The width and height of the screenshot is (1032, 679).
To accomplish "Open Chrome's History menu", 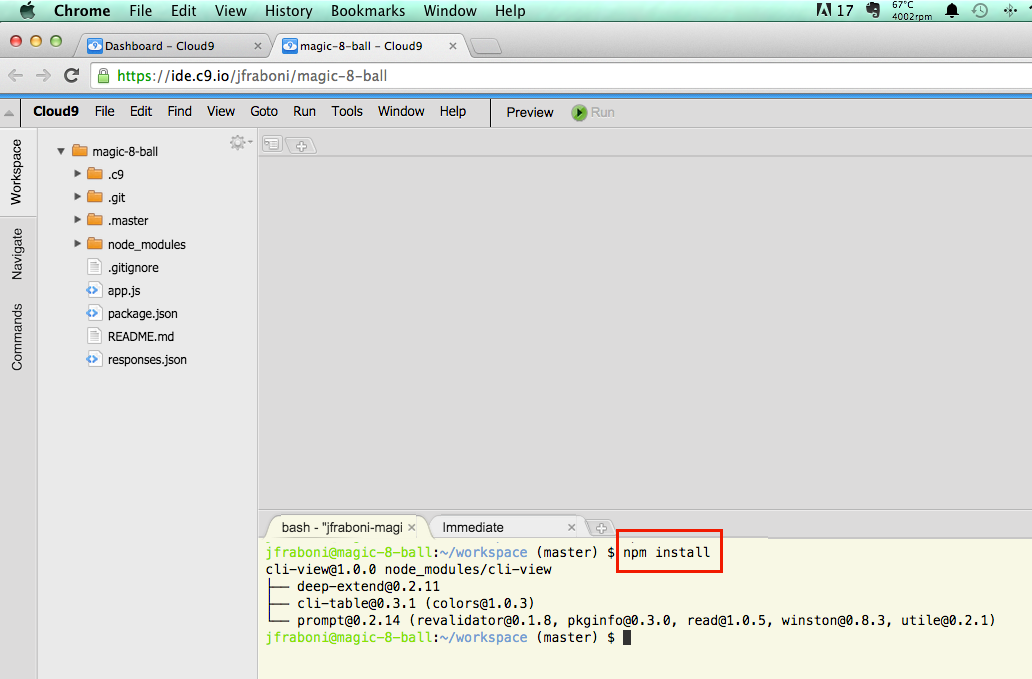I will [288, 11].
